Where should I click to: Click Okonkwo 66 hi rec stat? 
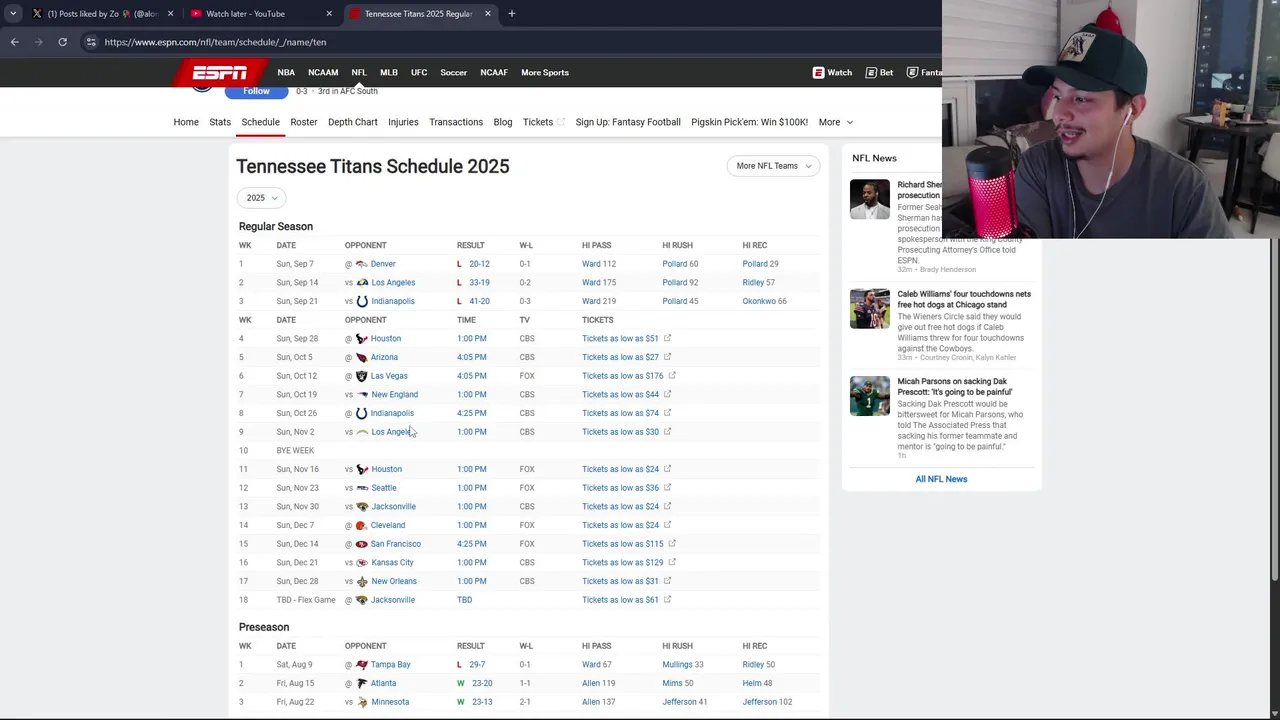click(x=764, y=301)
